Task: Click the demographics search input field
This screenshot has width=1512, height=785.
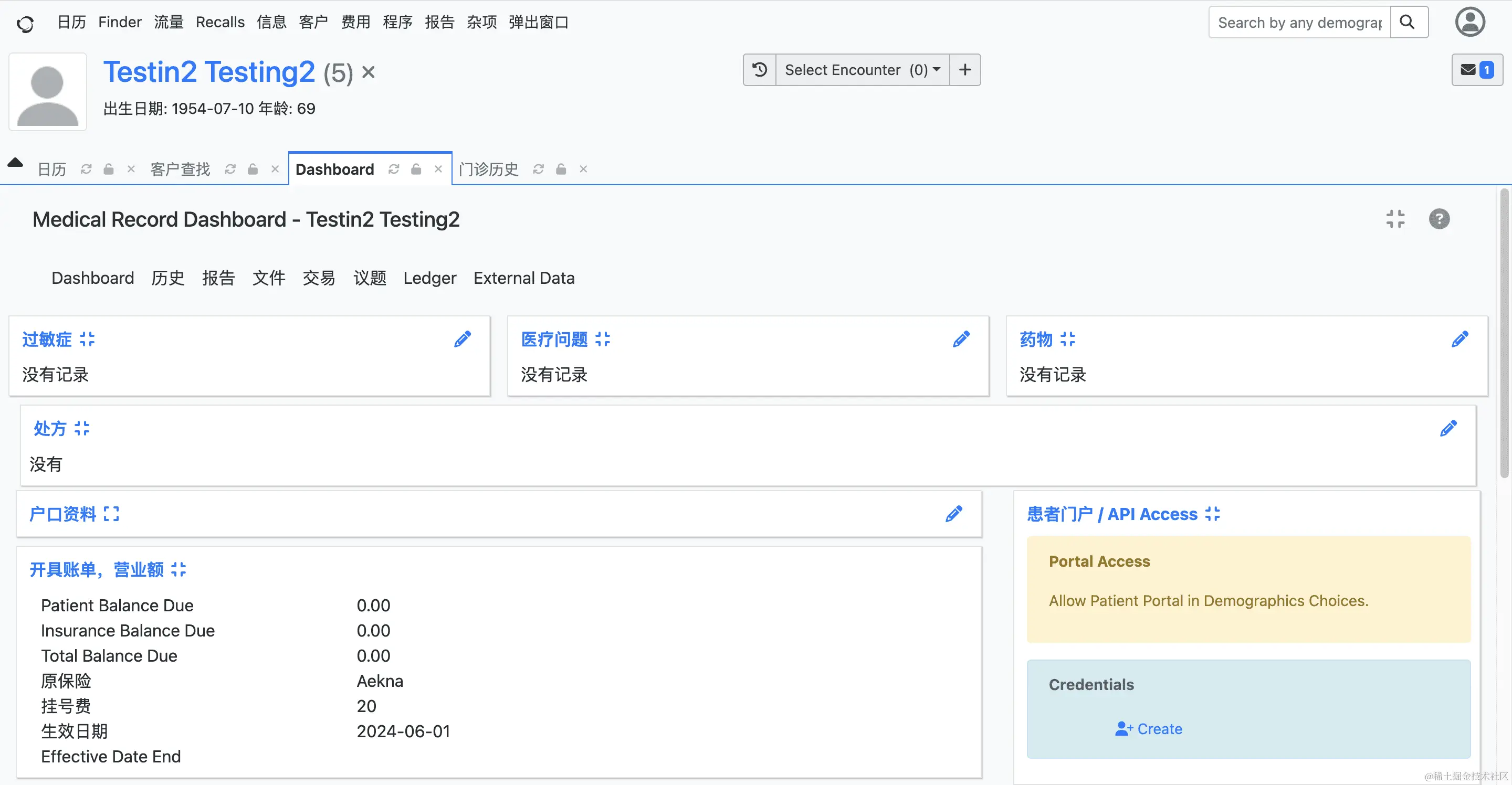Action: click(1297, 22)
